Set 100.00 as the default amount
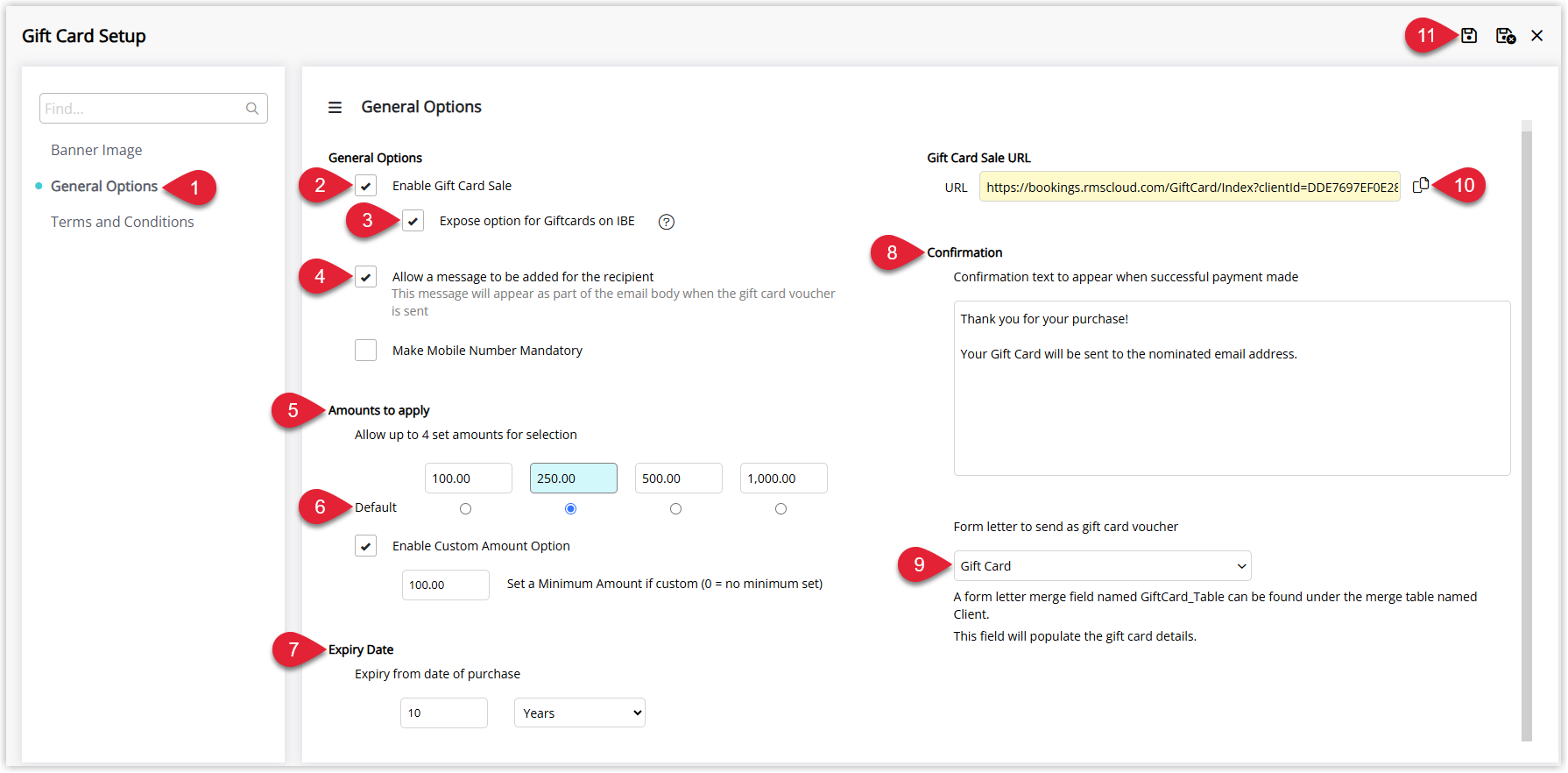1568x773 pixels. coord(466,509)
